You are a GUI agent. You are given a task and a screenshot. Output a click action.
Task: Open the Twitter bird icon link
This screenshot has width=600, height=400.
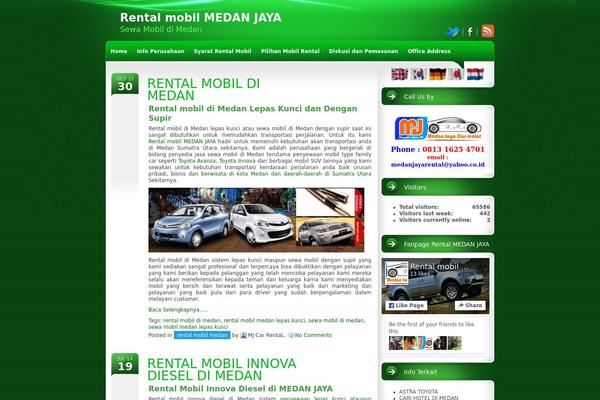452,32
